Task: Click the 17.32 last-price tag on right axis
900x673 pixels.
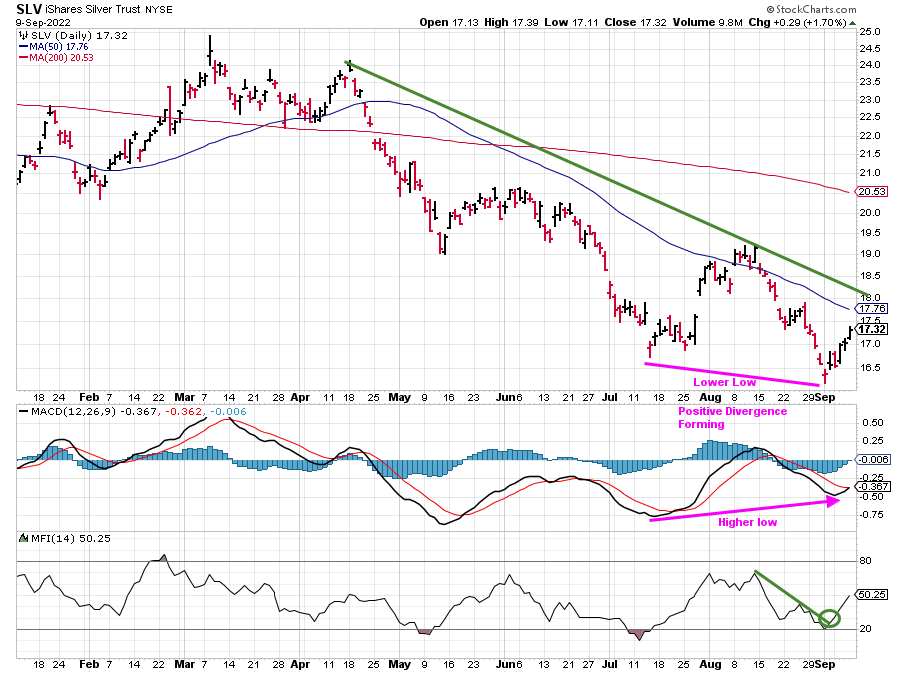Action: [872, 329]
